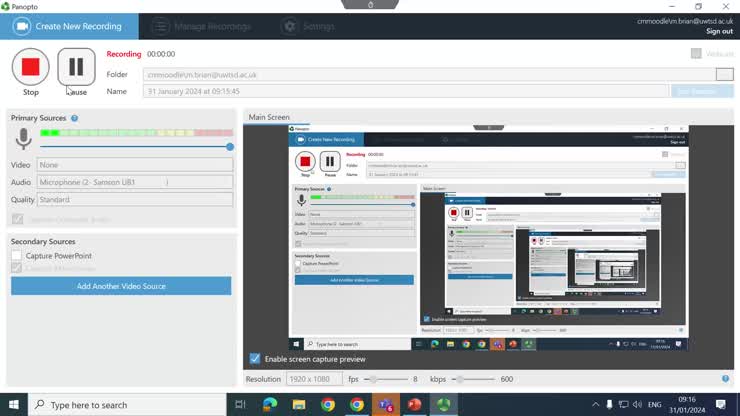740x416 pixels.
Task: Pause the current recording
Action: (x=76, y=67)
